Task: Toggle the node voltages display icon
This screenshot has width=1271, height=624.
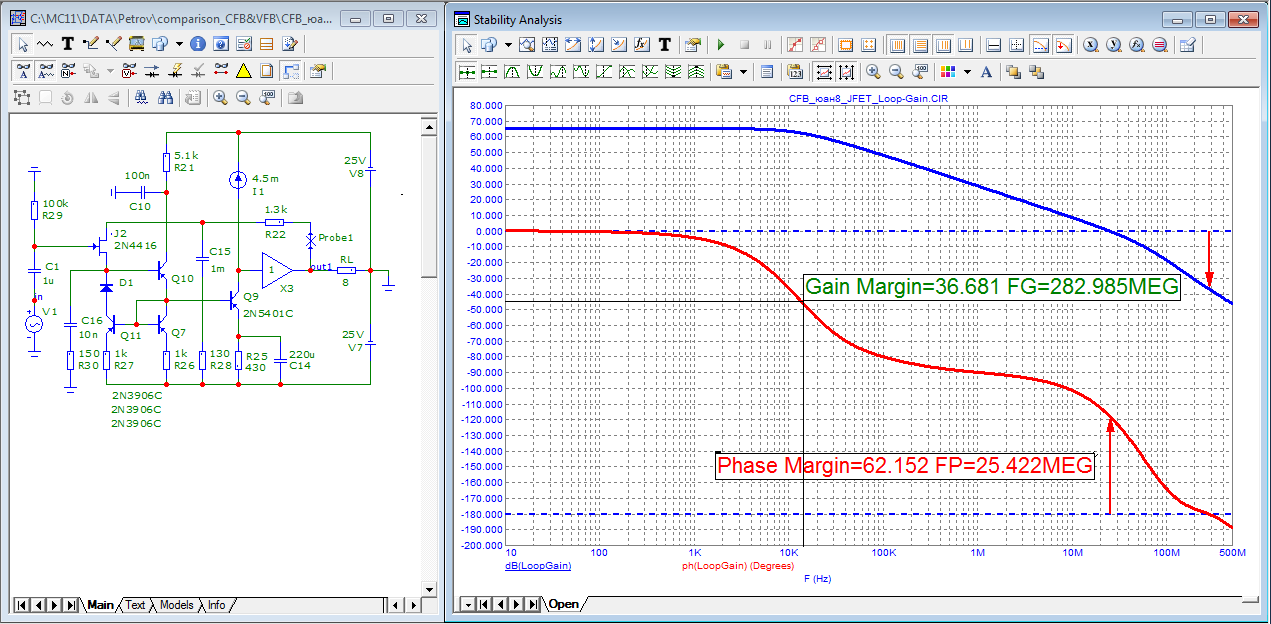Action: coord(128,71)
